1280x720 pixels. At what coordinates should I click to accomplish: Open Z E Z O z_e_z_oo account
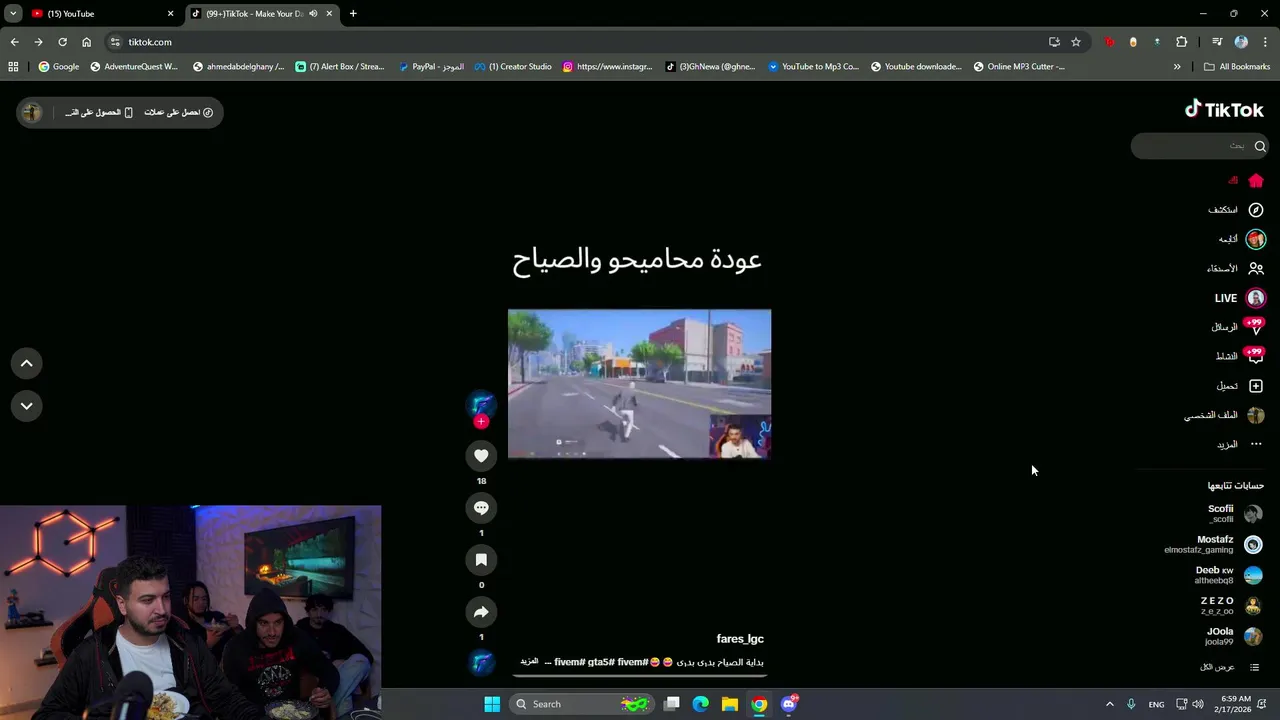click(1230, 606)
